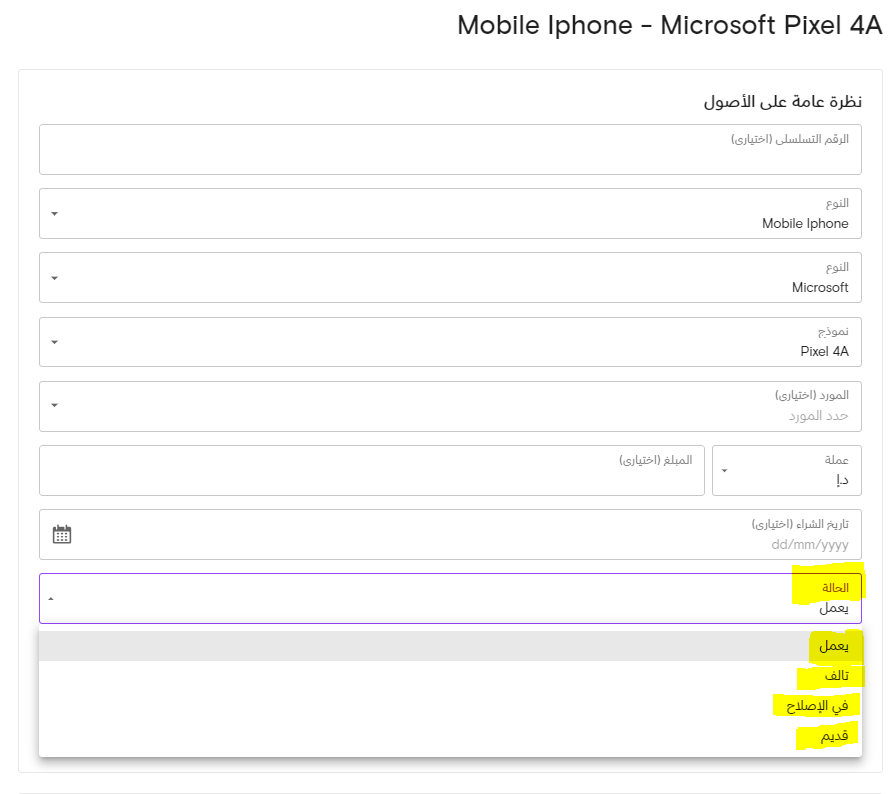Image resolution: width=889 pixels, height=794 pixels.
Task: Open the supplier (حدد المورد) dropdown
Action: pyautogui.click(x=450, y=406)
